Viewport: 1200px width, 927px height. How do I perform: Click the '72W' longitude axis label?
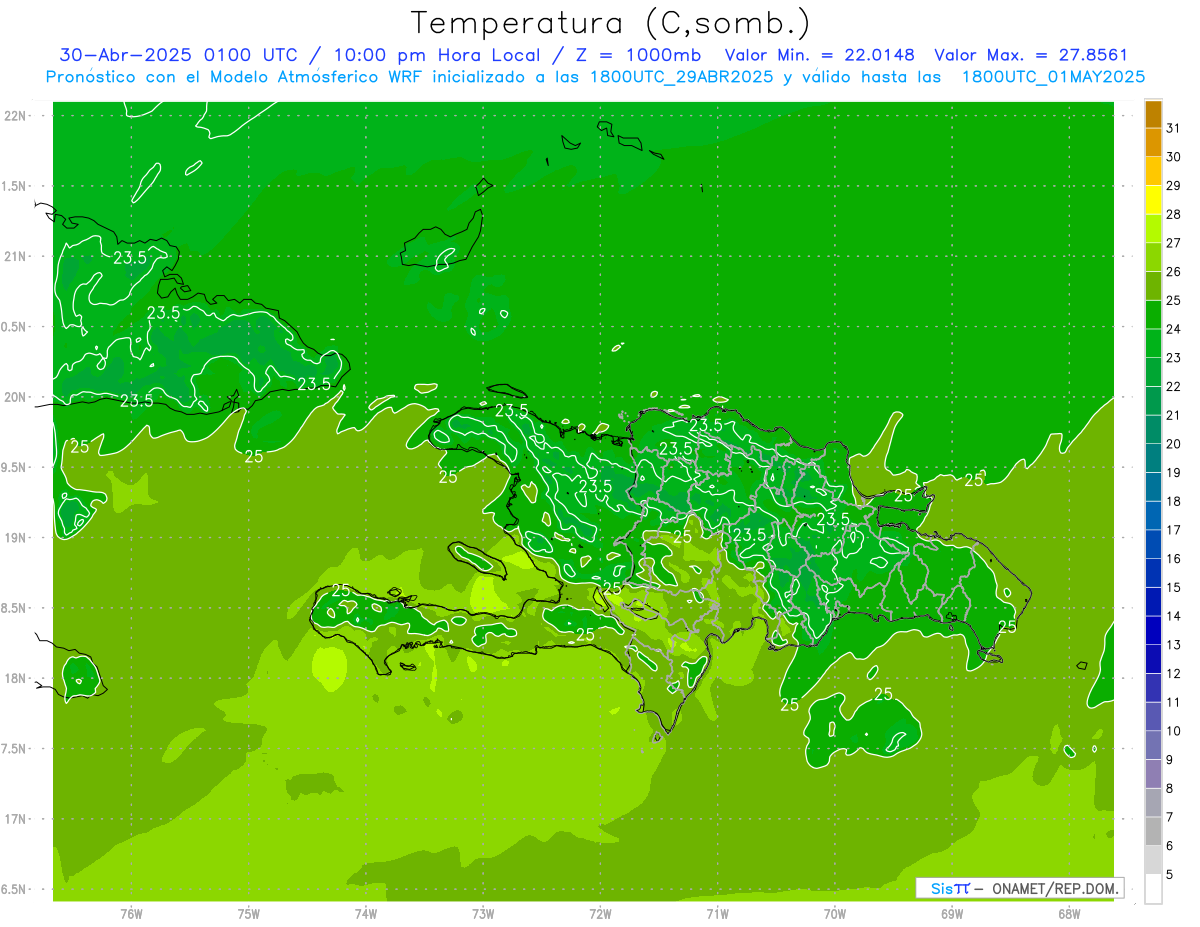600,914
